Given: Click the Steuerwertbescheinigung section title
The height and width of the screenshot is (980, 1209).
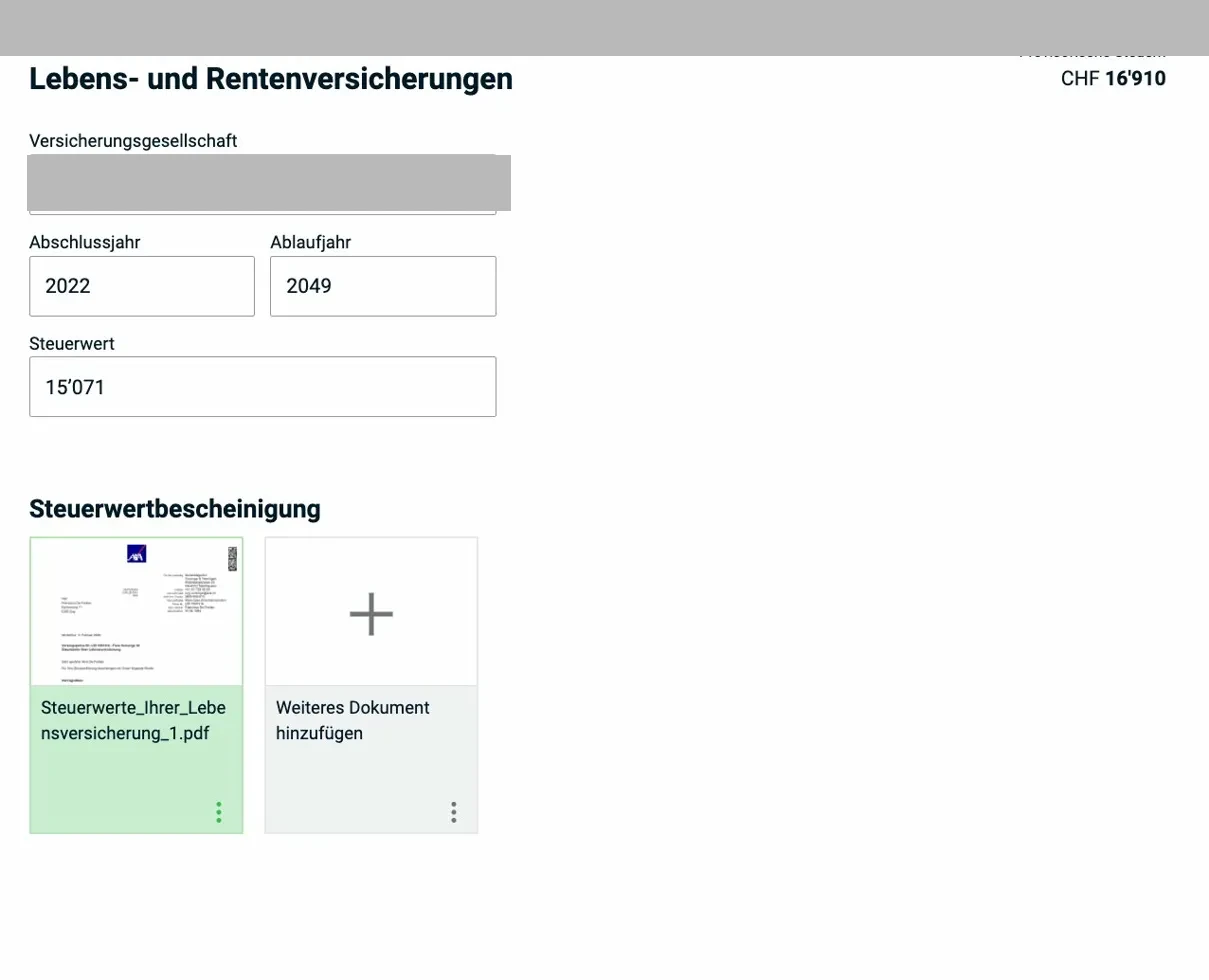Looking at the screenshot, I should 175,509.
